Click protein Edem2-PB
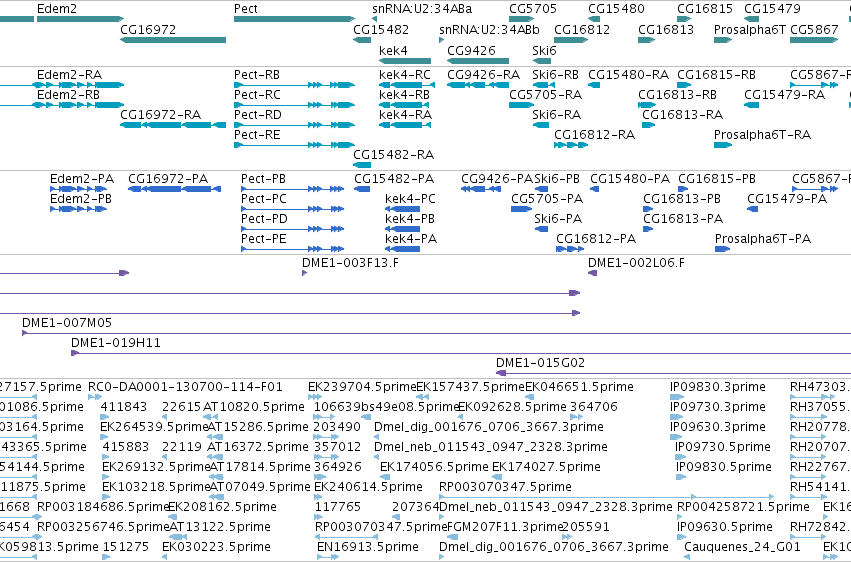 coord(78,209)
